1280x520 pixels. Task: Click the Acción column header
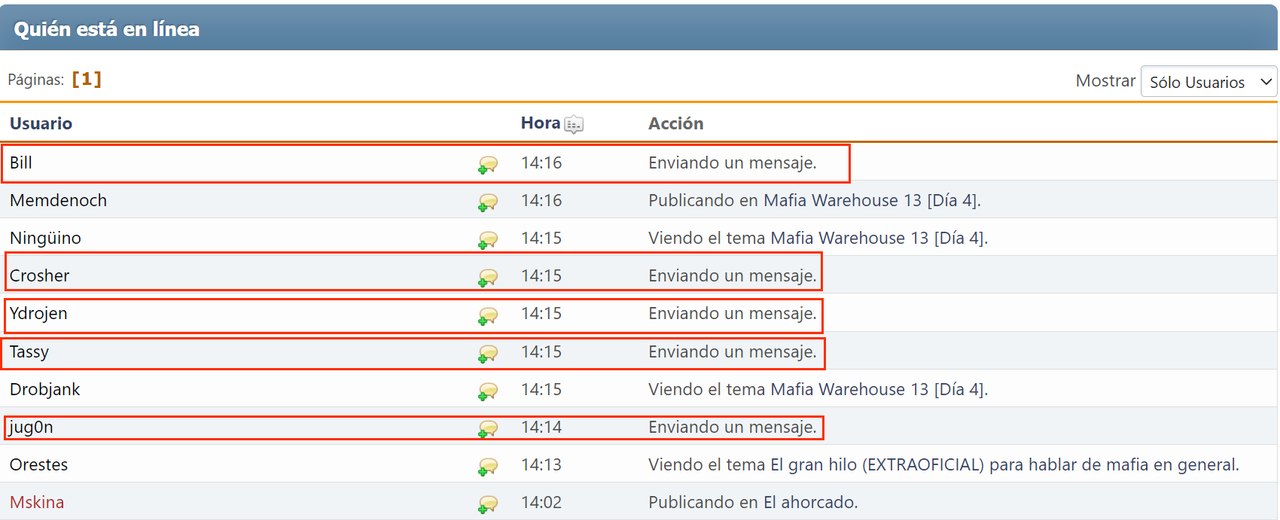pyautogui.click(x=676, y=123)
